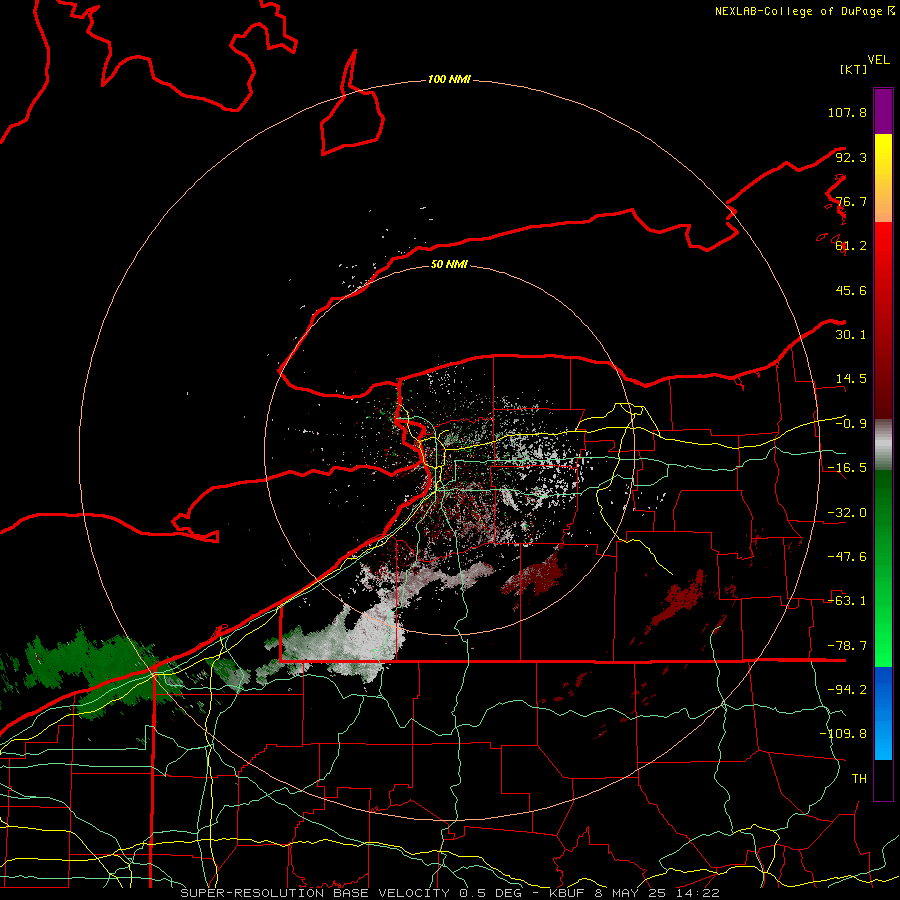The image size is (900, 900).
Task: Click the -78.7 legend value
Action: [x=847, y=646]
